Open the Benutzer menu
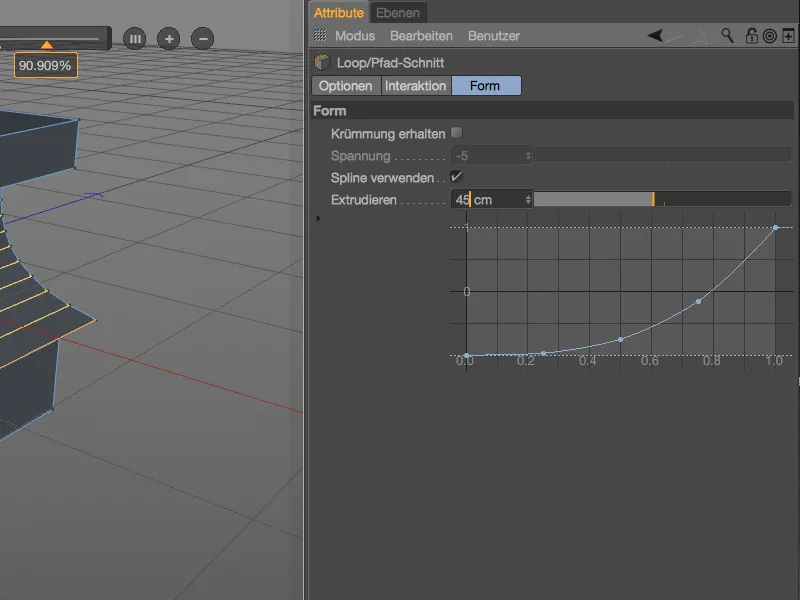The width and height of the screenshot is (800, 600). coord(494,36)
